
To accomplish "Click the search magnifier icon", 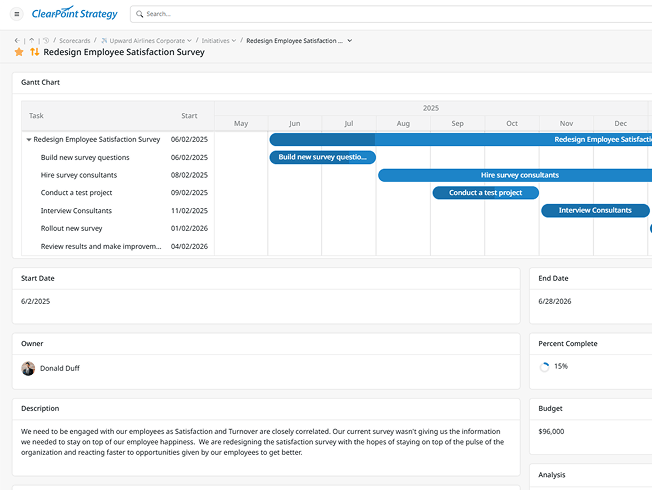I will pyautogui.click(x=140, y=14).
